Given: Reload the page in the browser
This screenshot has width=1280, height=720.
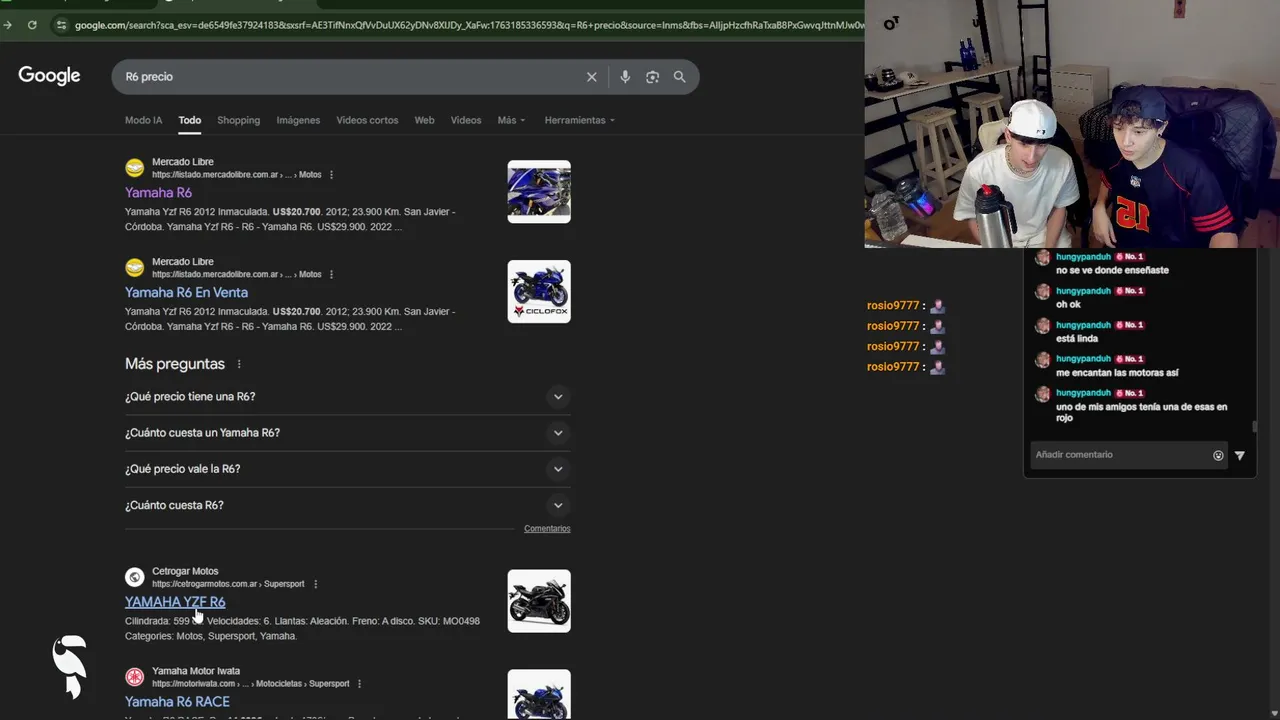Looking at the screenshot, I should pyautogui.click(x=32, y=25).
